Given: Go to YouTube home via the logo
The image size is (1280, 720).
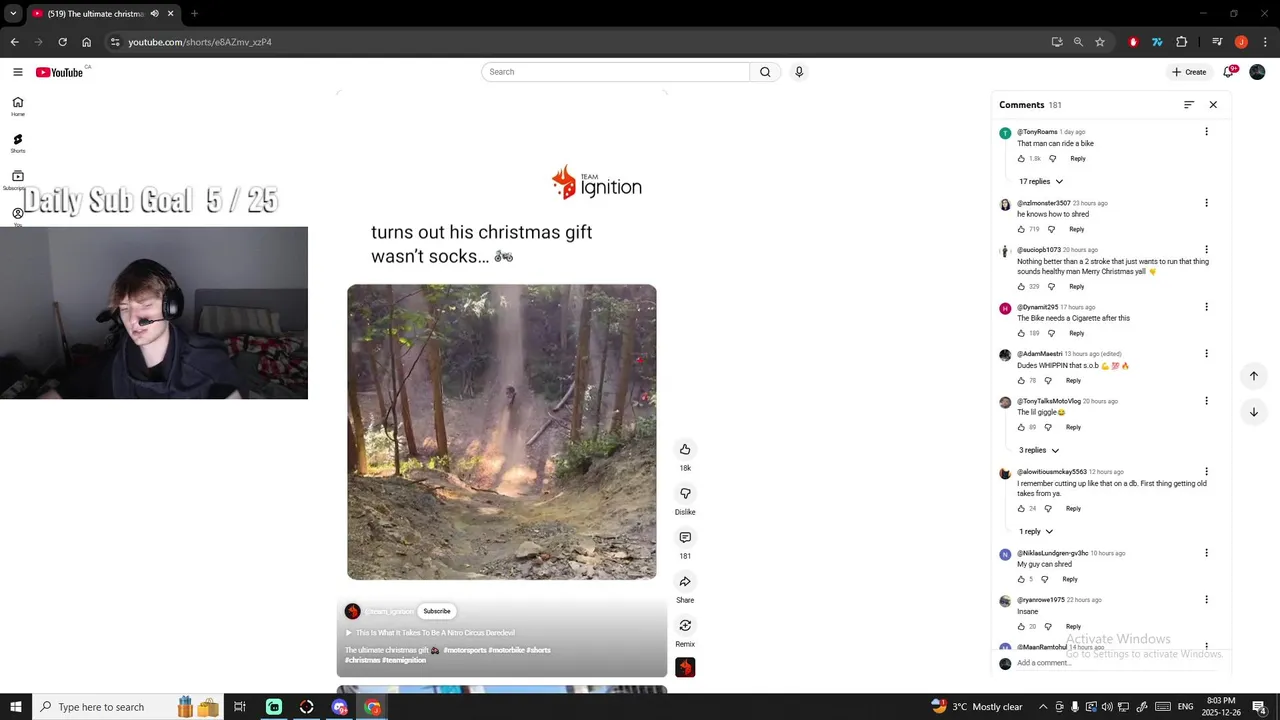Looking at the screenshot, I should click(x=59, y=72).
